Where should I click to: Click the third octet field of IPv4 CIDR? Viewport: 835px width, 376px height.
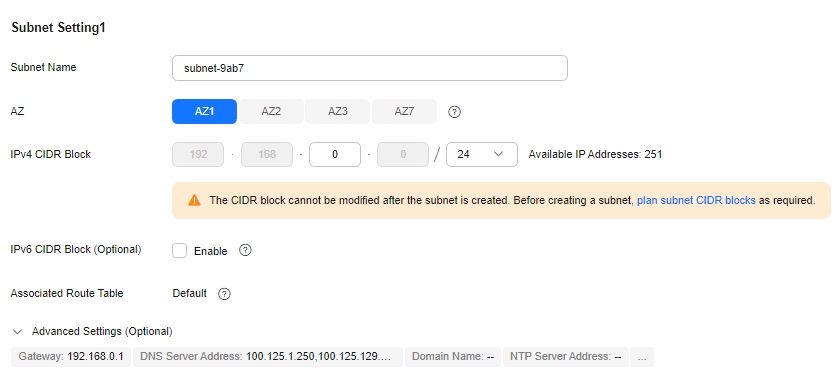(335, 154)
